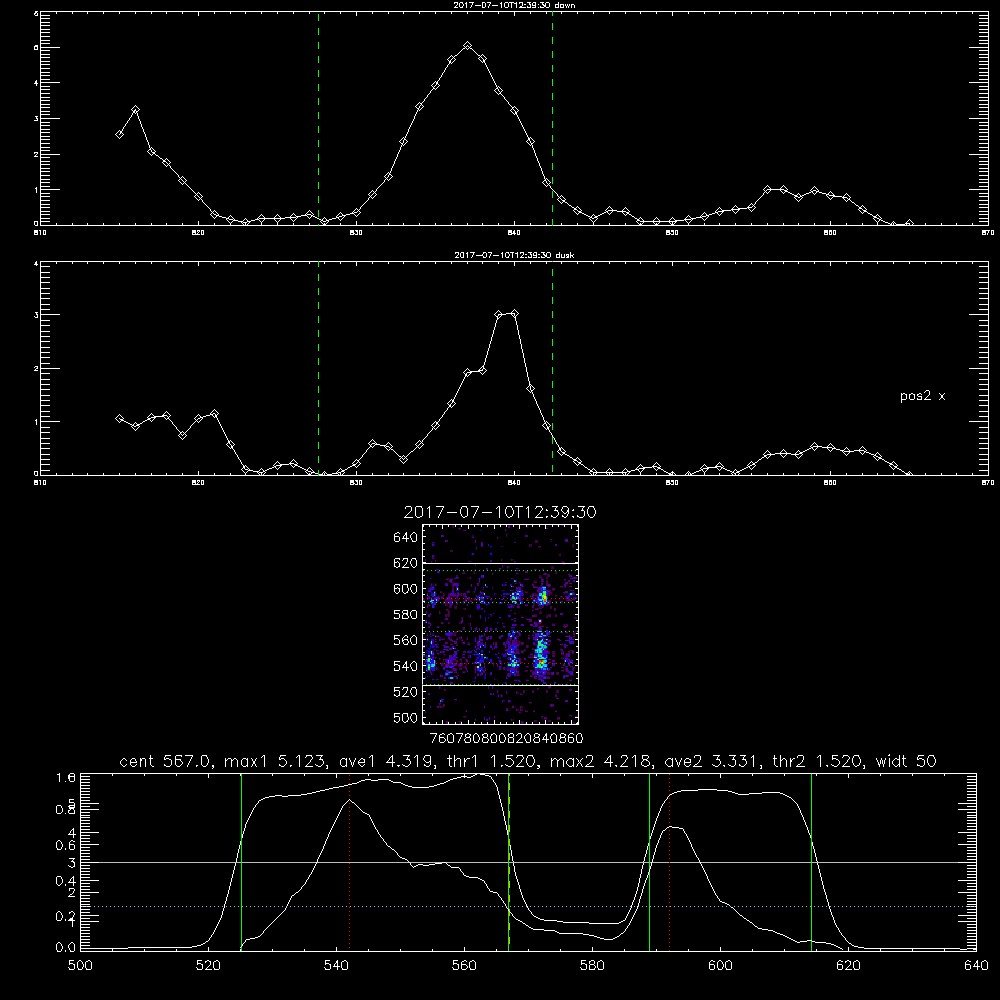The height and width of the screenshot is (1000, 1000).
Task: Click the 540 label on bottom profile x-axis
Action: coord(336,966)
